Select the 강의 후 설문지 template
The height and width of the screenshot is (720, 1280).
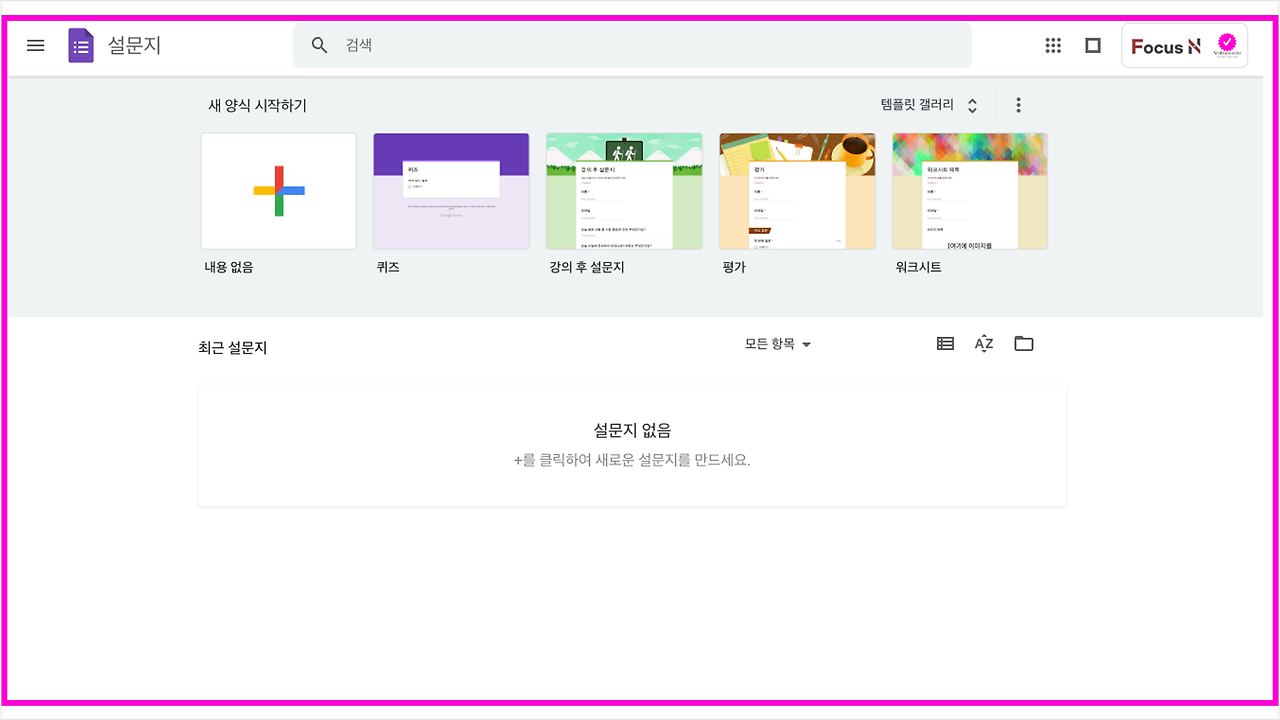click(x=624, y=190)
